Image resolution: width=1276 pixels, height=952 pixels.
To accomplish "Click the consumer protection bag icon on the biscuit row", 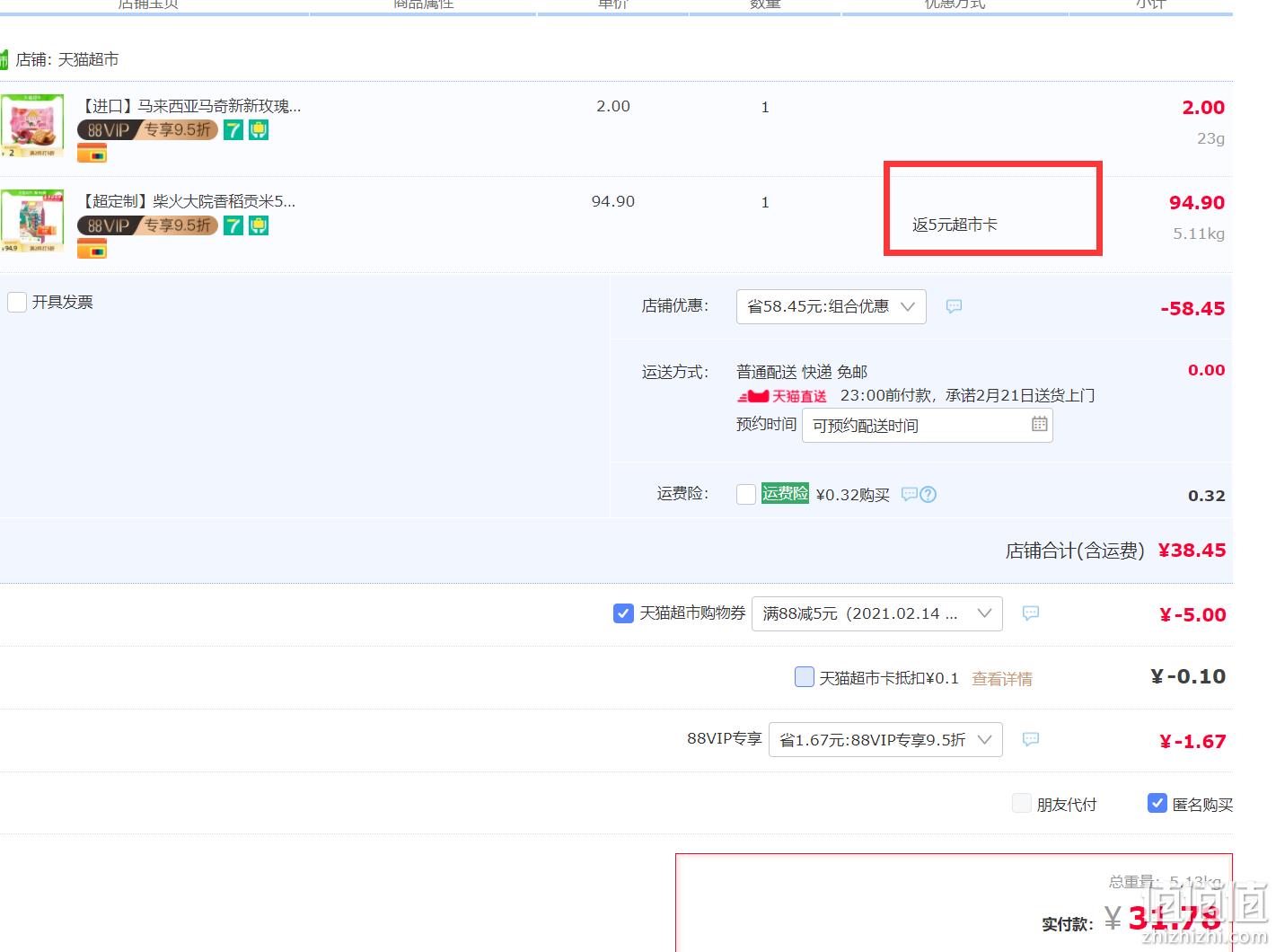I will [259, 130].
